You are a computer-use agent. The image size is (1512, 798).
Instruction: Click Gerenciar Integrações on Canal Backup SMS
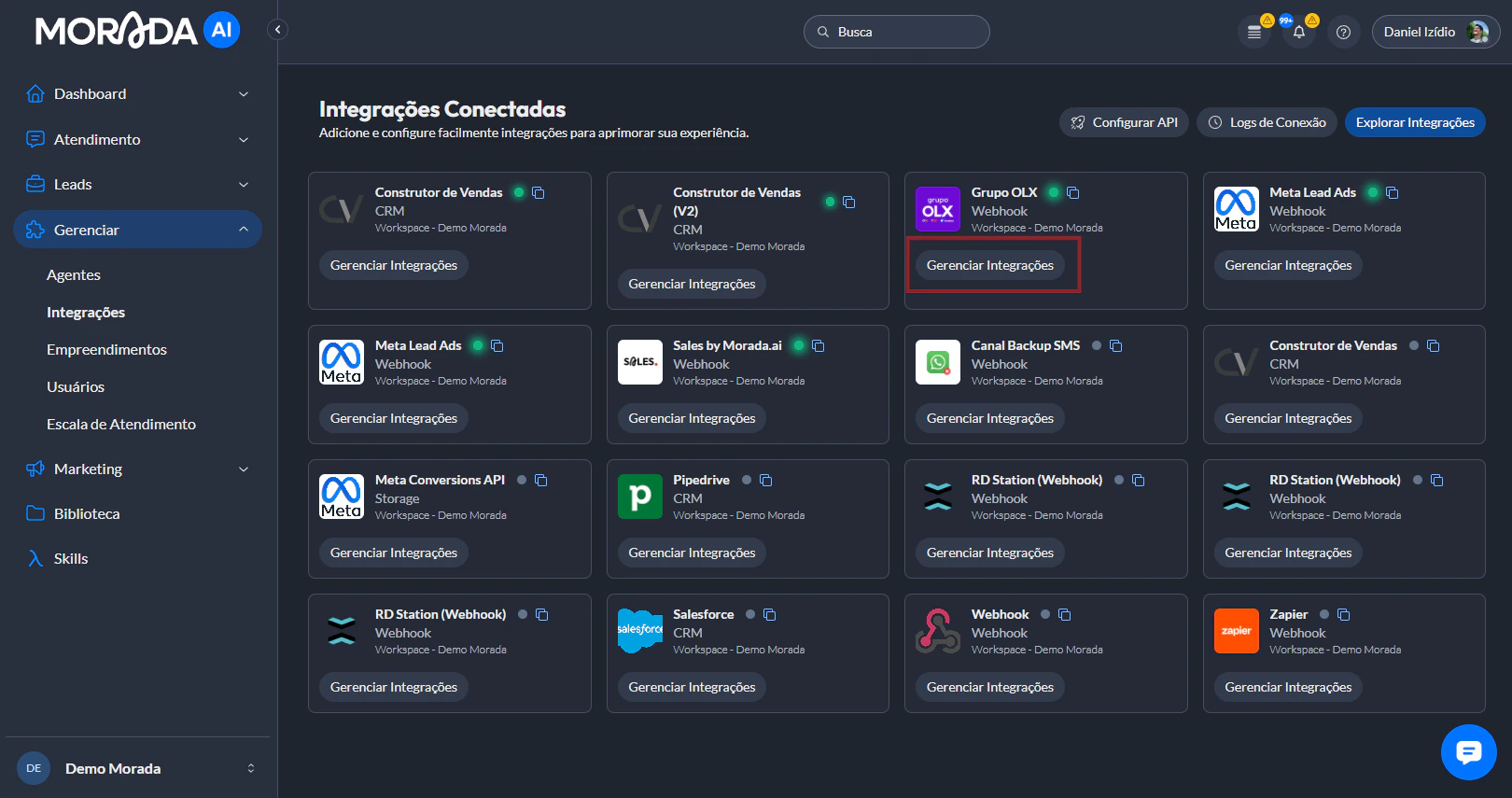(x=990, y=418)
